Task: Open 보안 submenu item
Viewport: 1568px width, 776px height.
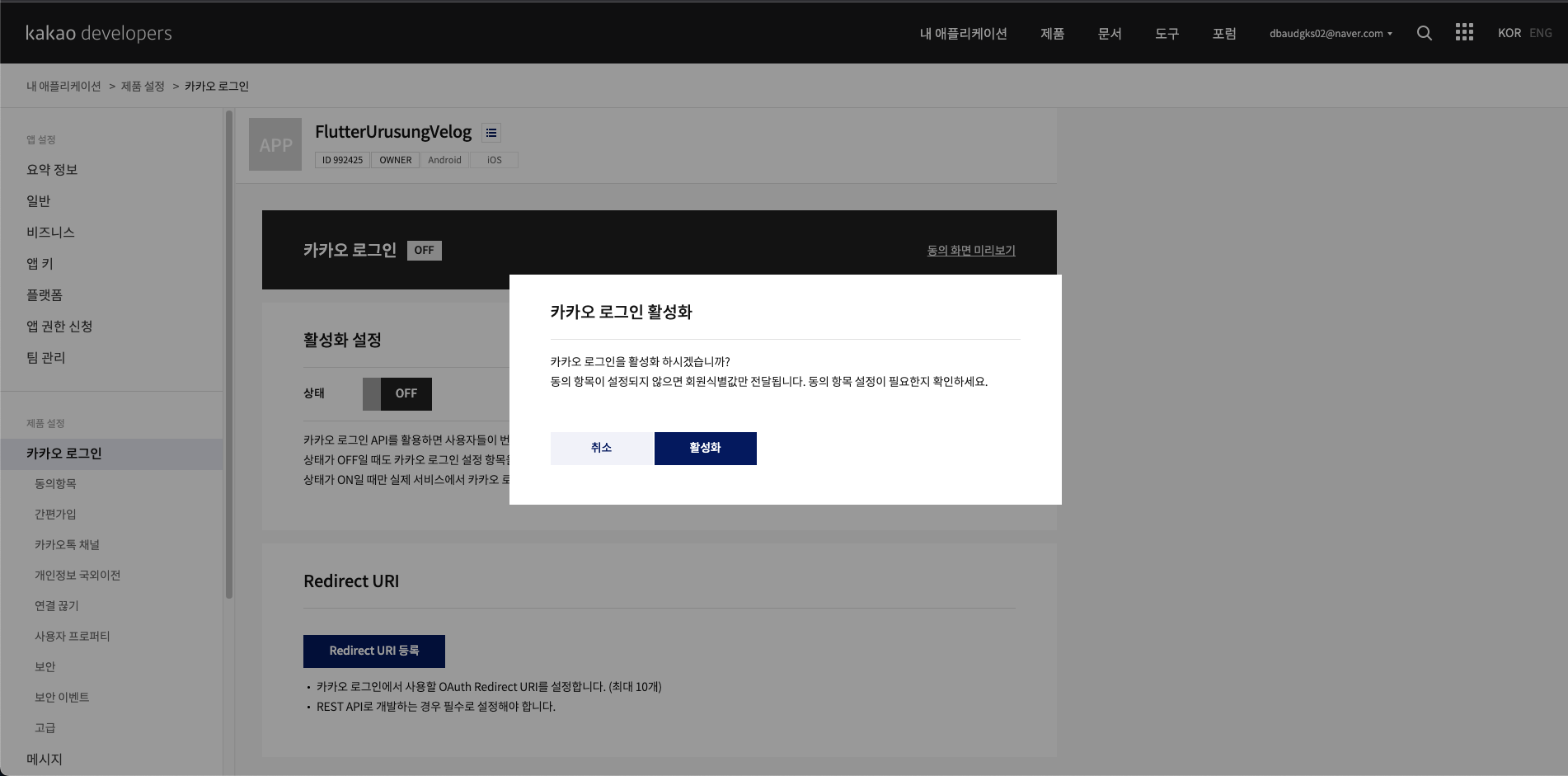Action: click(x=45, y=666)
